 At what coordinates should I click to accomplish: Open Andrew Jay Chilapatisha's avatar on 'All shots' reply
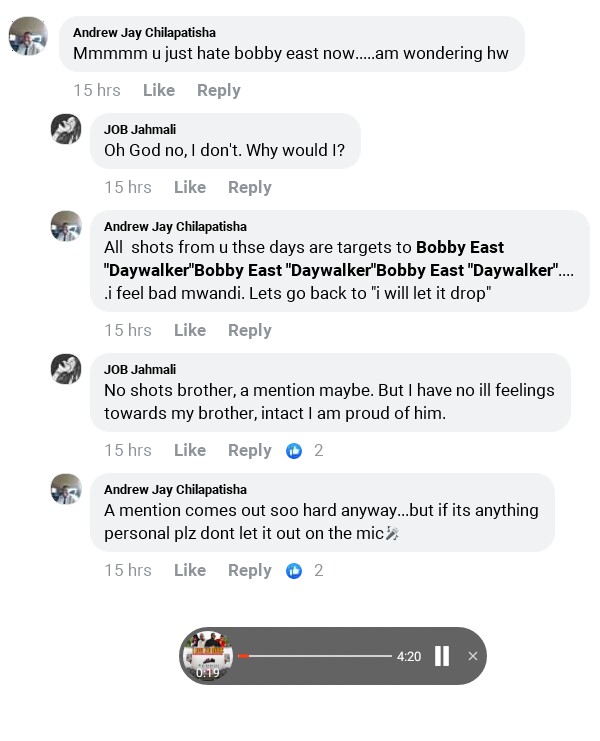point(67,226)
